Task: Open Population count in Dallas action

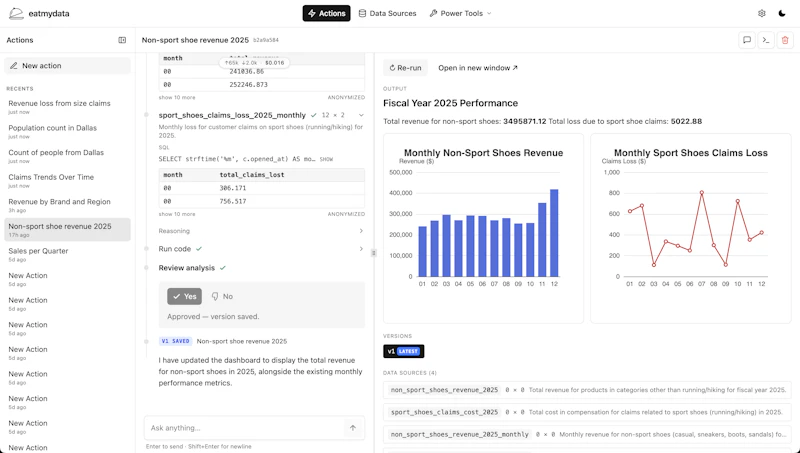Action: [x=67, y=131]
